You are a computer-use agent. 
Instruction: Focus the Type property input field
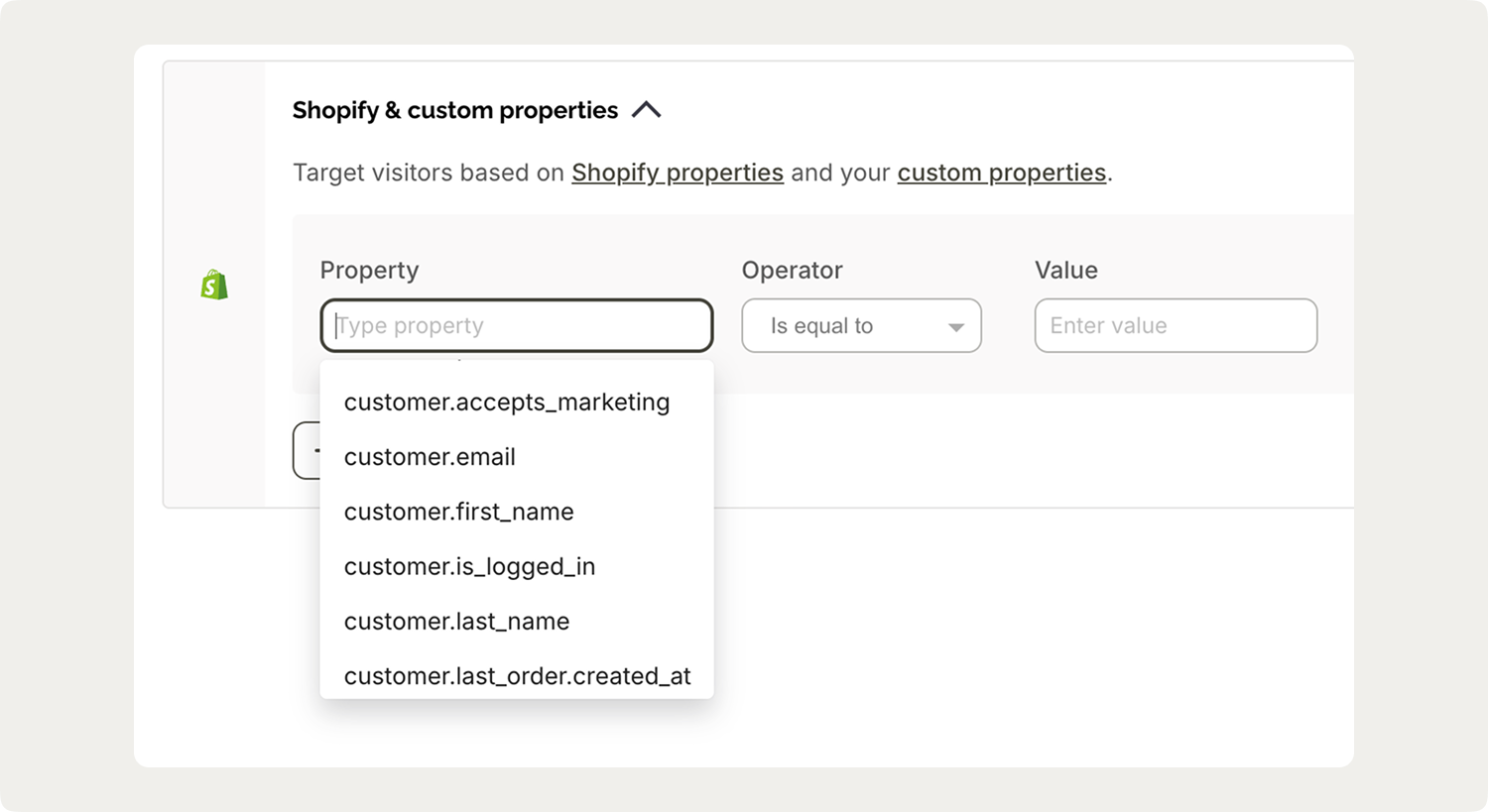pos(516,326)
